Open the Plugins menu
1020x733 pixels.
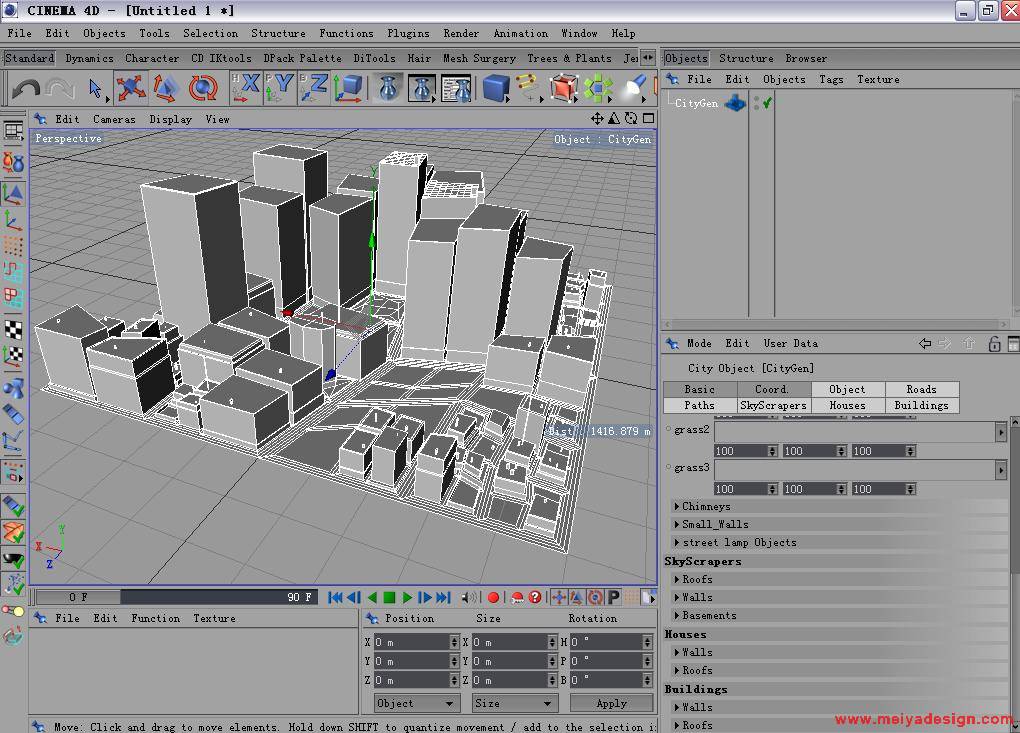click(x=408, y=33)
